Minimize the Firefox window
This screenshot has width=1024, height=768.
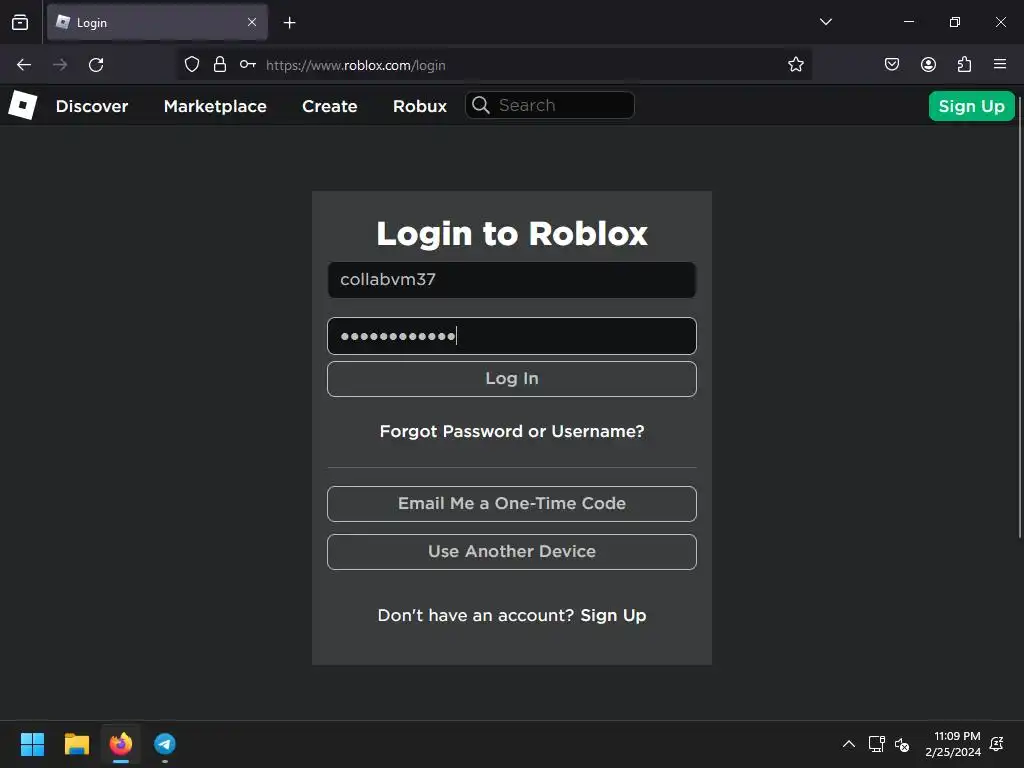click(x=908, y=22)
